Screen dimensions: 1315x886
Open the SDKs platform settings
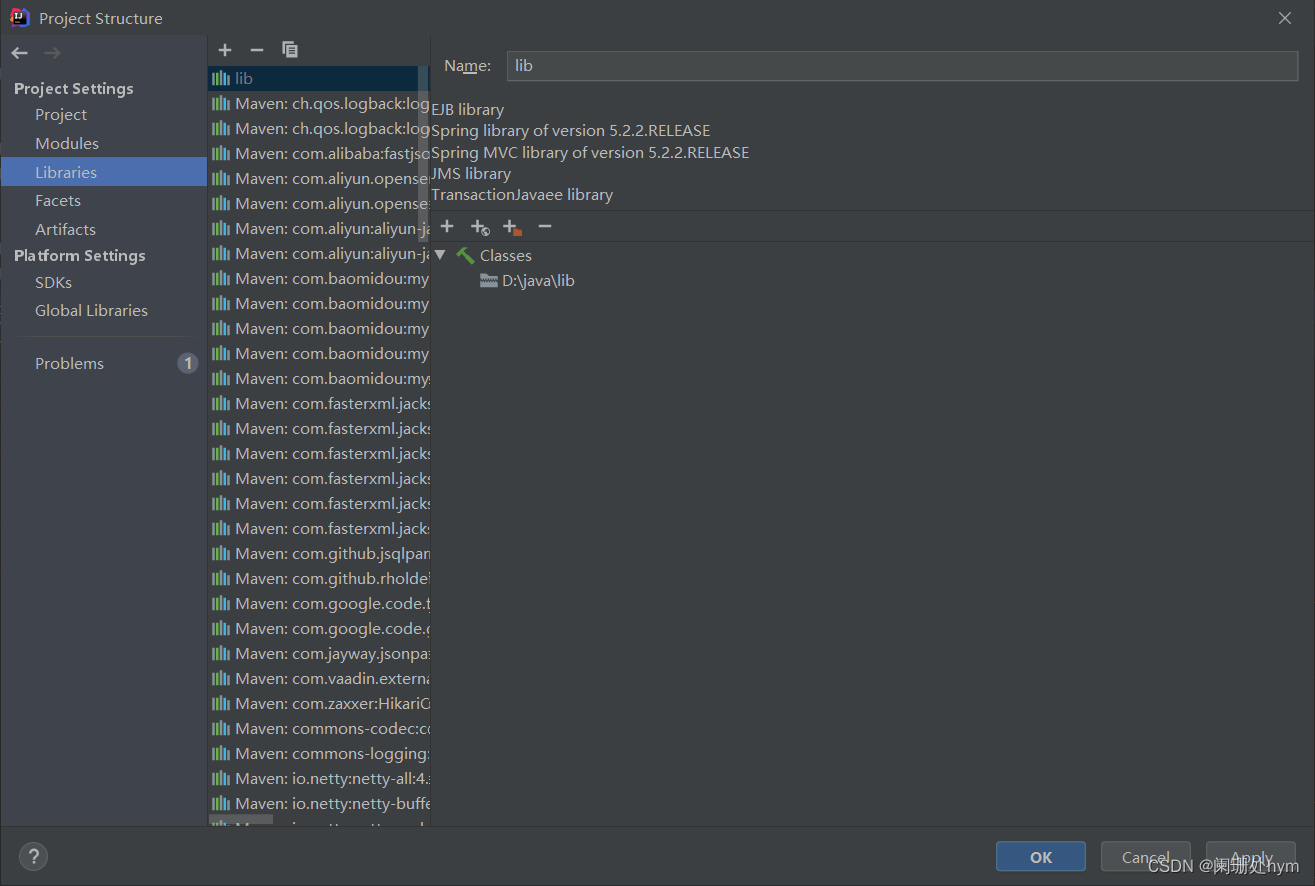tap(53, 283)
